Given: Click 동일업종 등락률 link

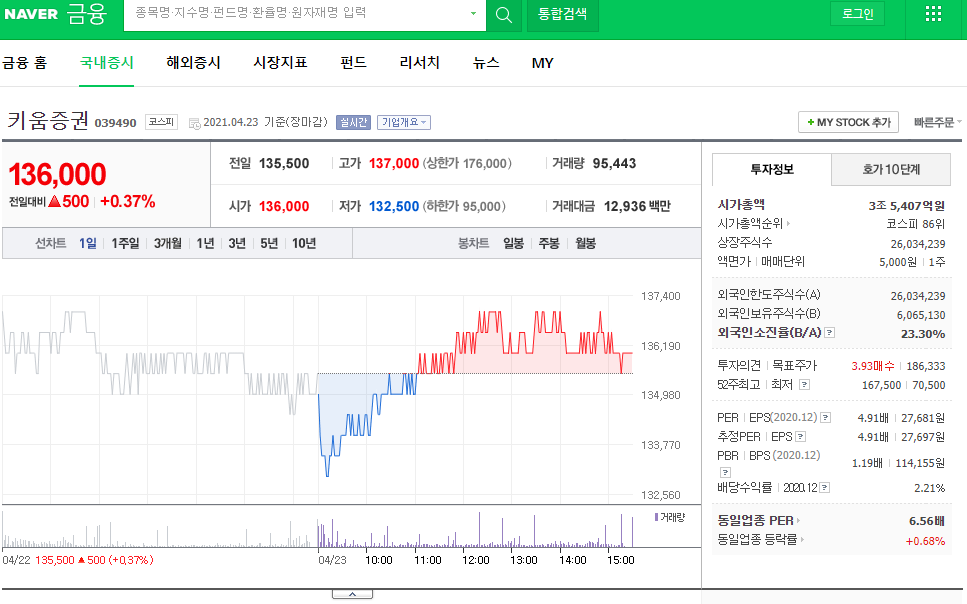Looking at the screenshot, I should pyautogui.click(x=757, y=539).
